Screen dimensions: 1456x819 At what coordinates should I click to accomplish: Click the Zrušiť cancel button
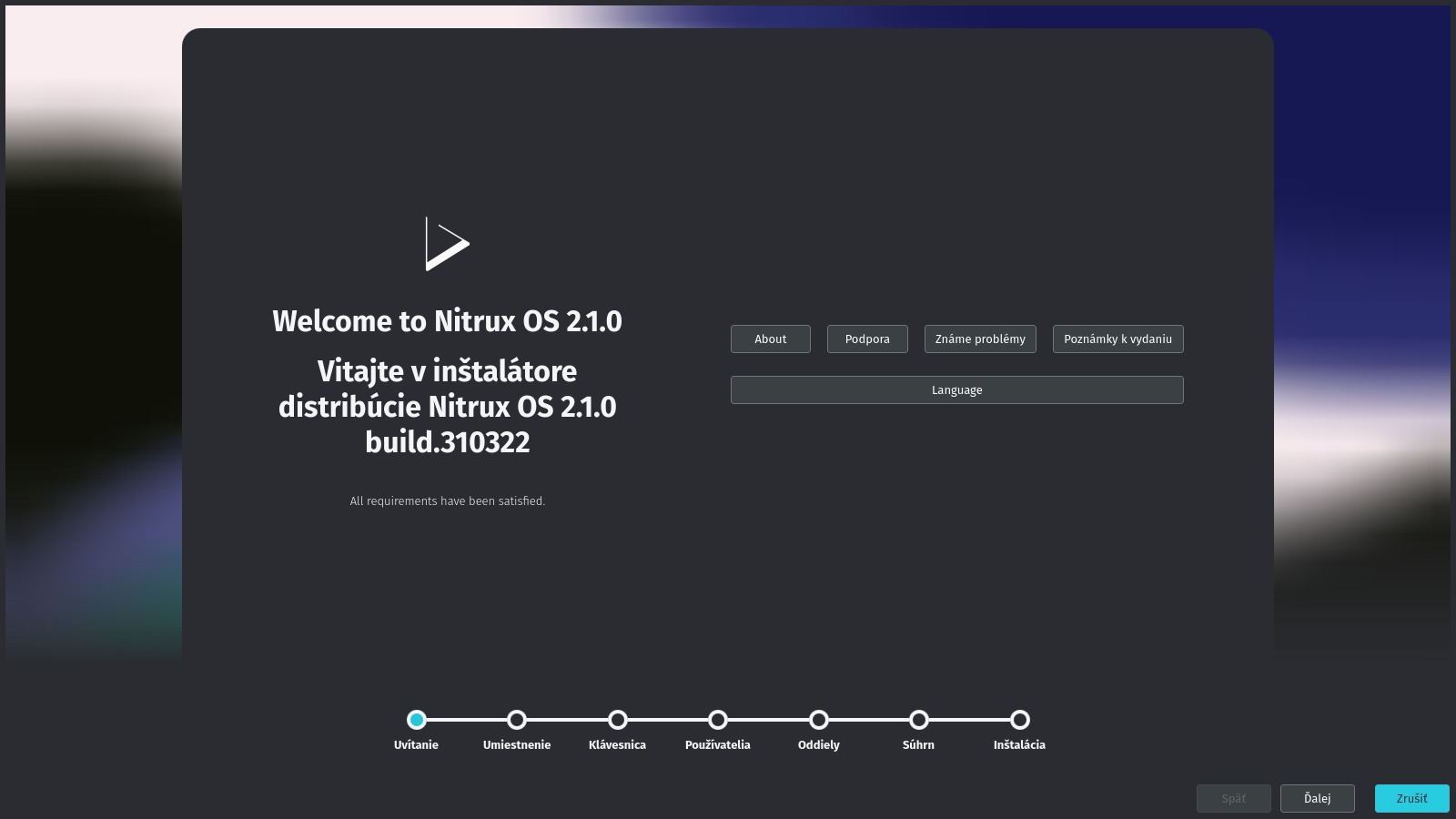(x=1411, y=798)
